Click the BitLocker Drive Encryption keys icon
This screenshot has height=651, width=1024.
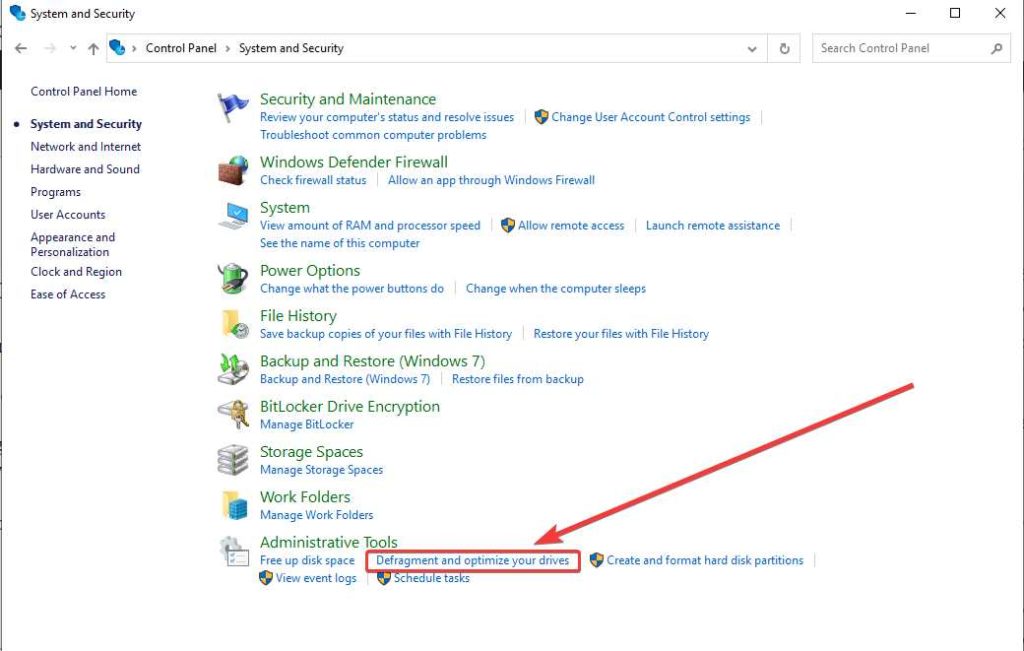coord(233,414)
